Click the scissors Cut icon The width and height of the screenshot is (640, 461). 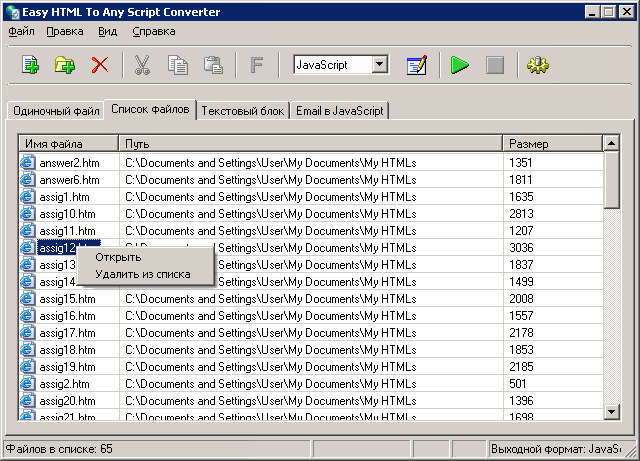[142, 65]
